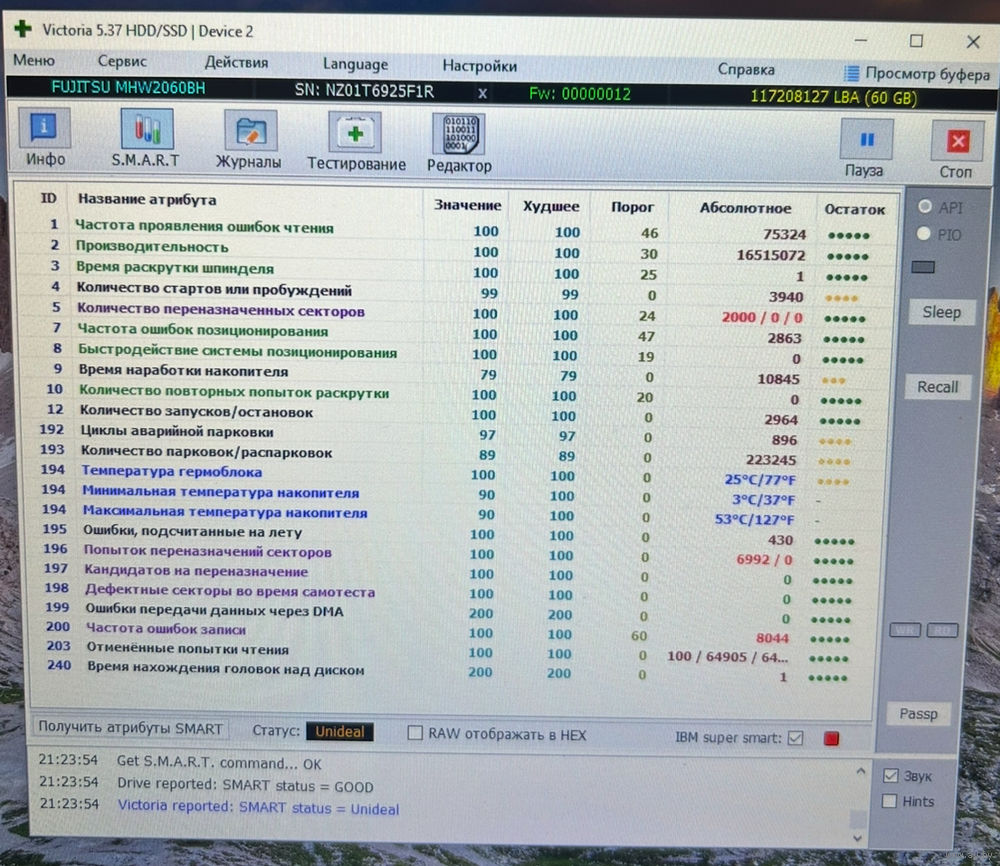Image resolution: width=1000 pixels, height=866 pixels.
Task: Click the Sleep button
Action: [941, 312]
